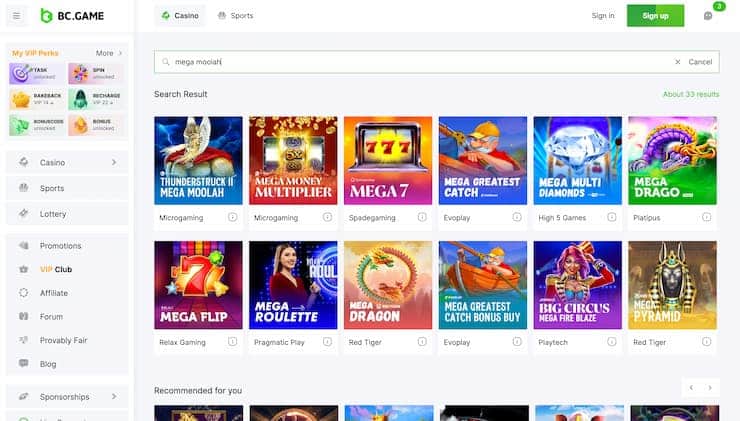Open the Recharge VIP perk
Image resolution: width=740 pixels, height=421 pixels.
point(96,99)
